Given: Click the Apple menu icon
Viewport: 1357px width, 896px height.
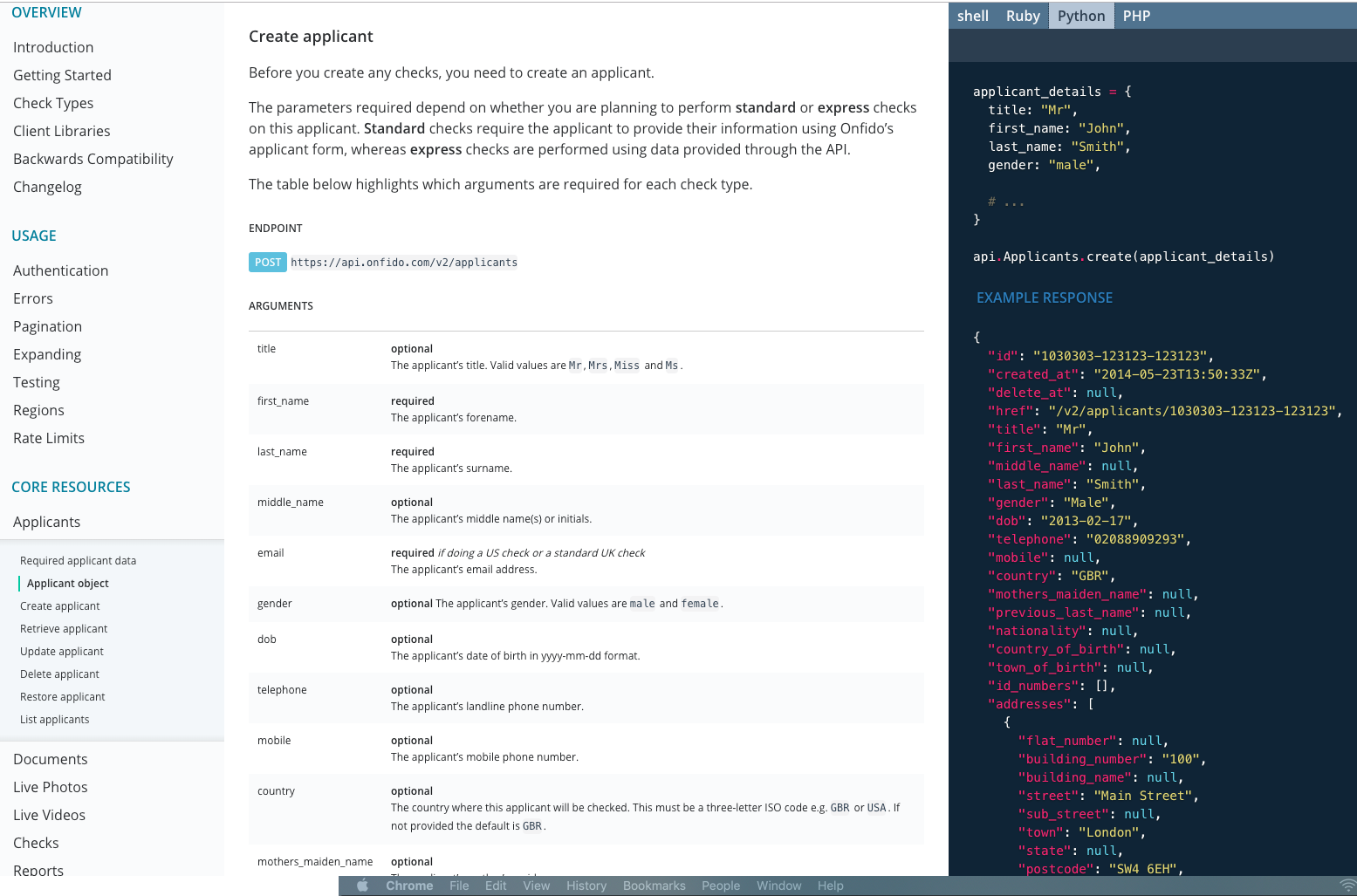Looking at the screenshot, I should [361, 885].
